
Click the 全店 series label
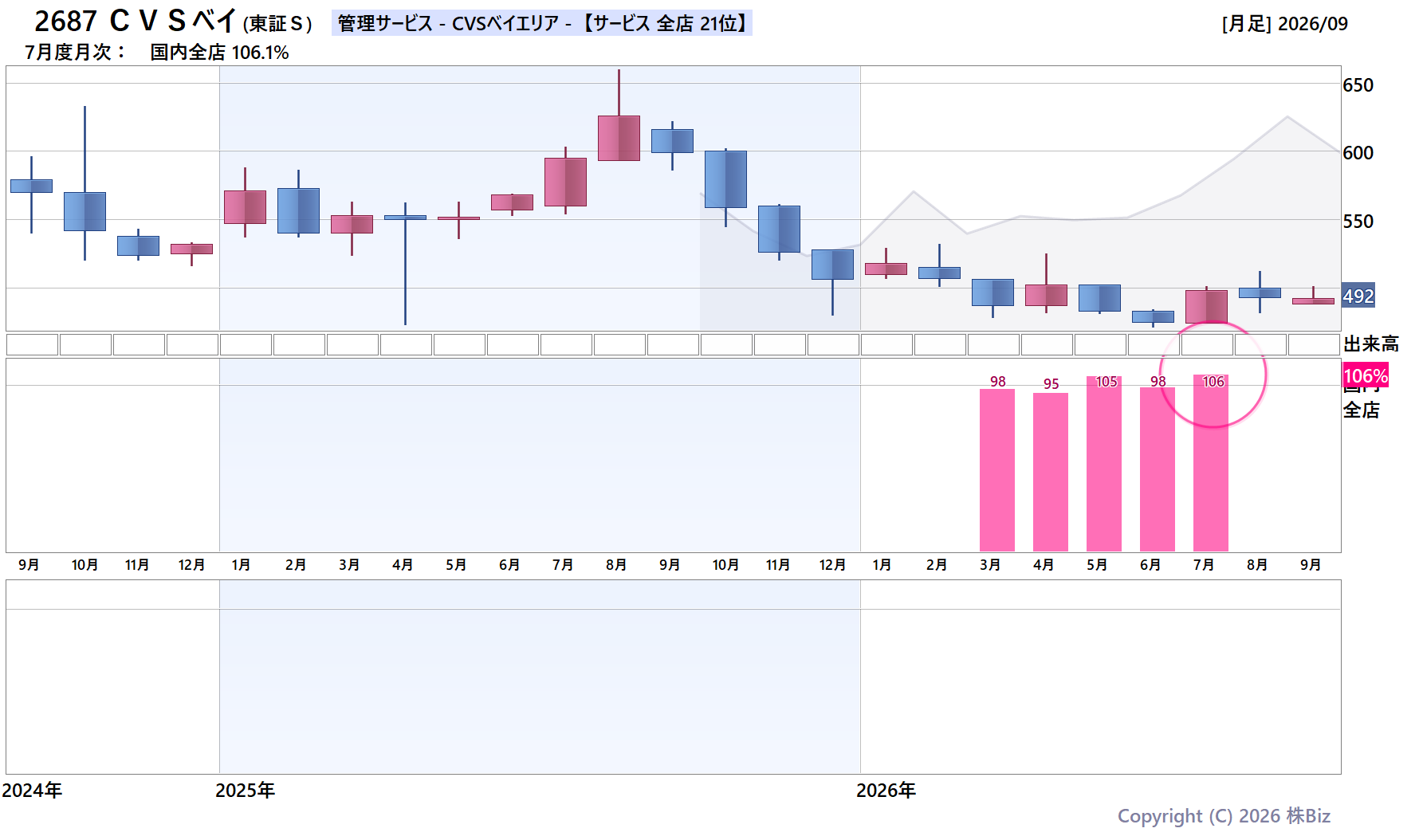[x=1362, y=410]
